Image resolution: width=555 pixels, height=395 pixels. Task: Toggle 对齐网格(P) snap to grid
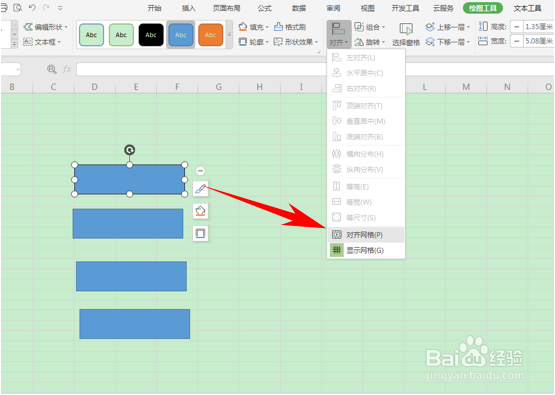[366, 235]
